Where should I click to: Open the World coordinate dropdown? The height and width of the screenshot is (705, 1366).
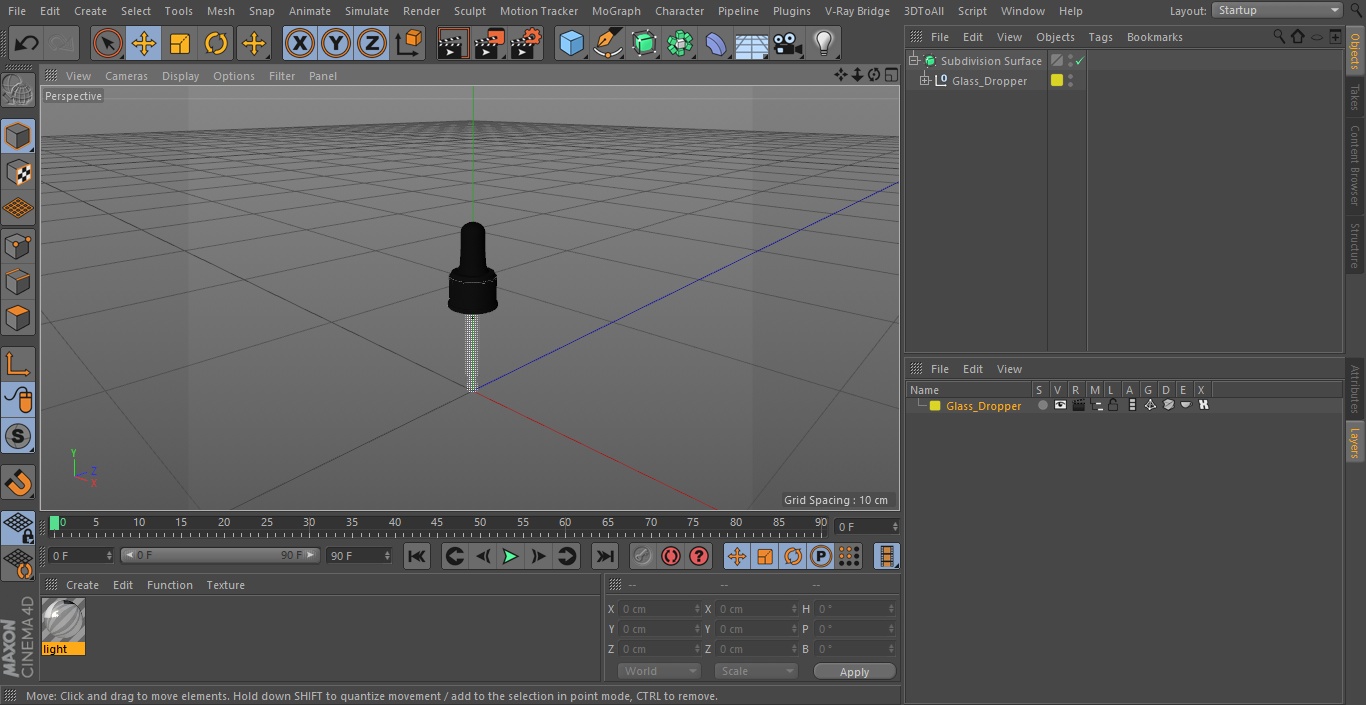pyautogui.click(x=659, y=671)
